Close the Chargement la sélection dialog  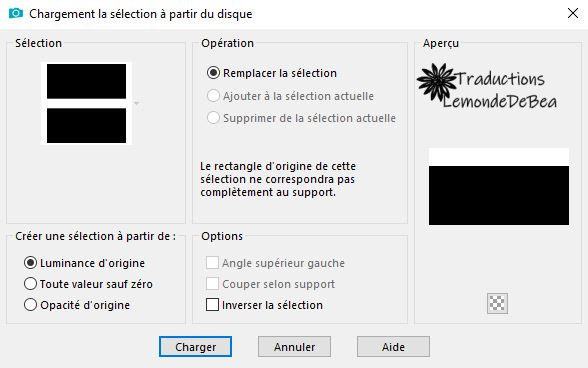[573, 14]
